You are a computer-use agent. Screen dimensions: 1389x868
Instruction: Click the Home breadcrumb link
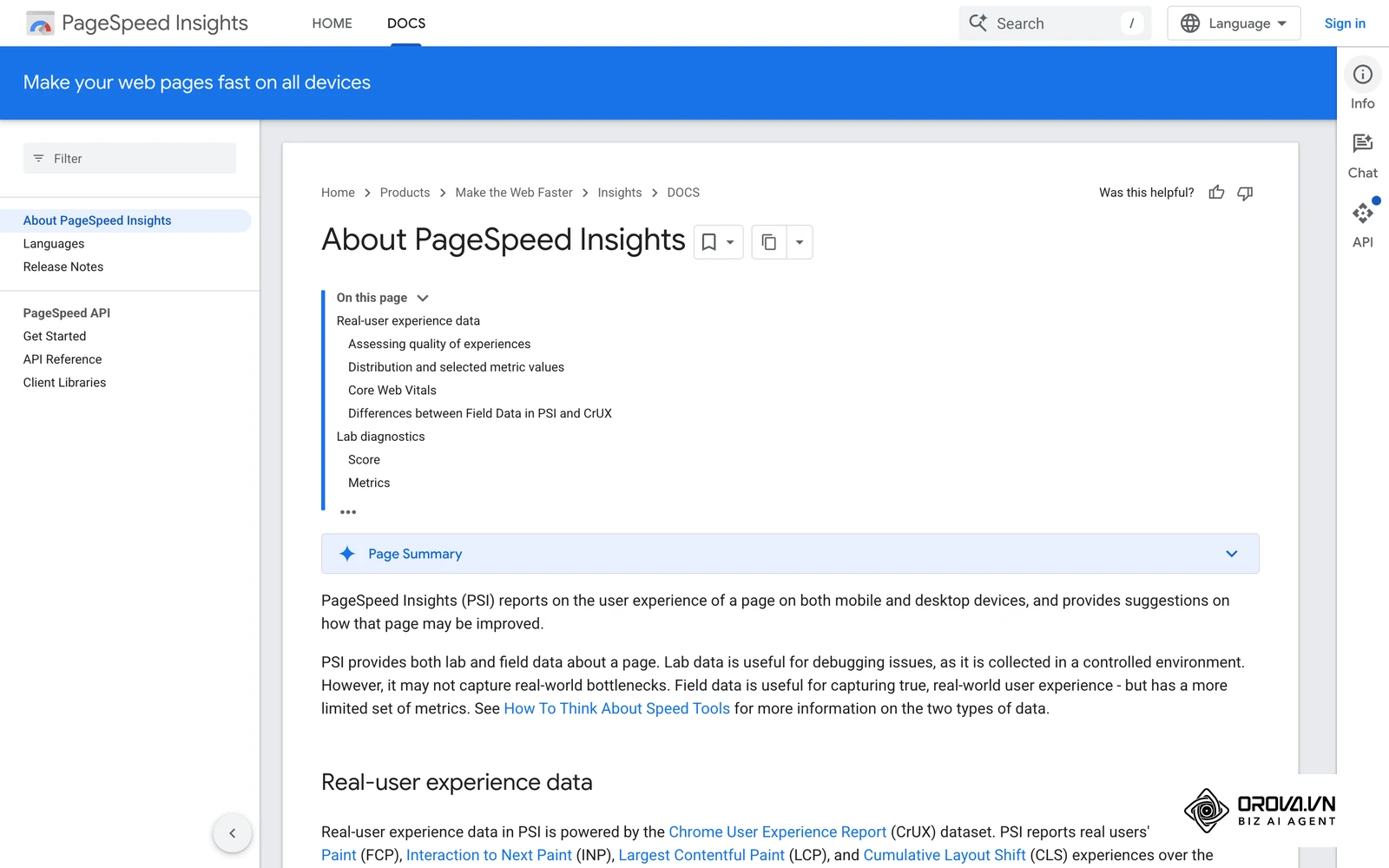338,193
